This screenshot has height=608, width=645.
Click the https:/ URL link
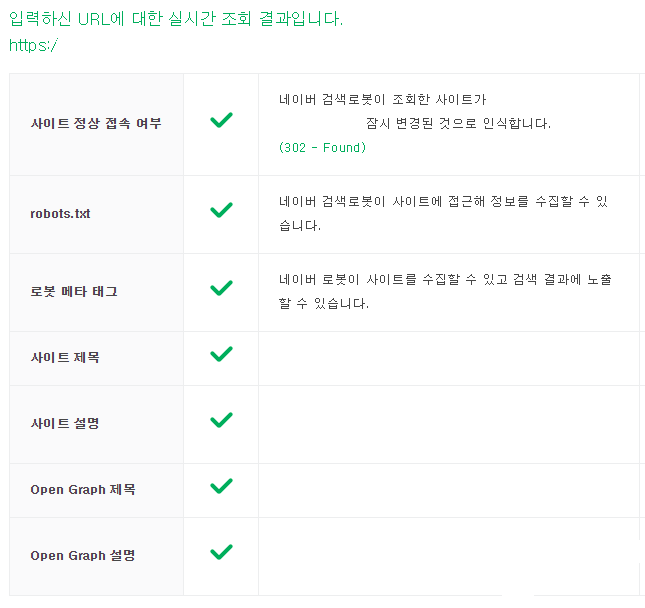point(33,45)
